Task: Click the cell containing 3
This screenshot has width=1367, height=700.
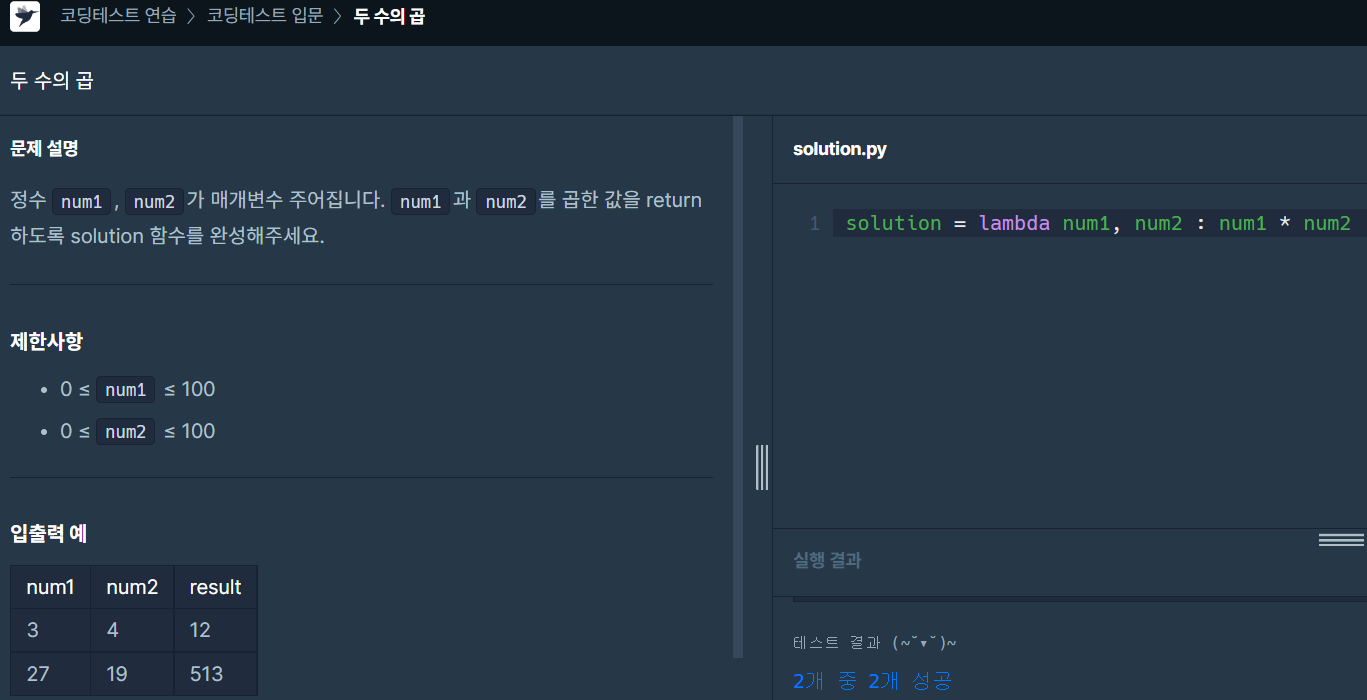Action: pyautogui.click(x=51, y=631)
